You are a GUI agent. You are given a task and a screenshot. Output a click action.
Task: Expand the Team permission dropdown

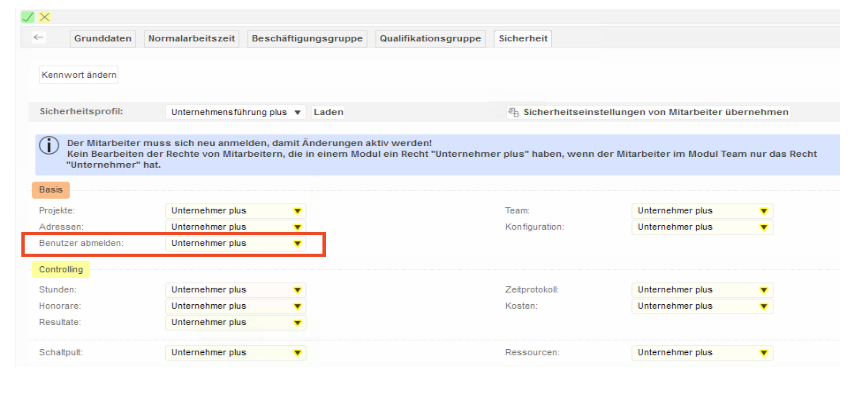coord(702,211)
